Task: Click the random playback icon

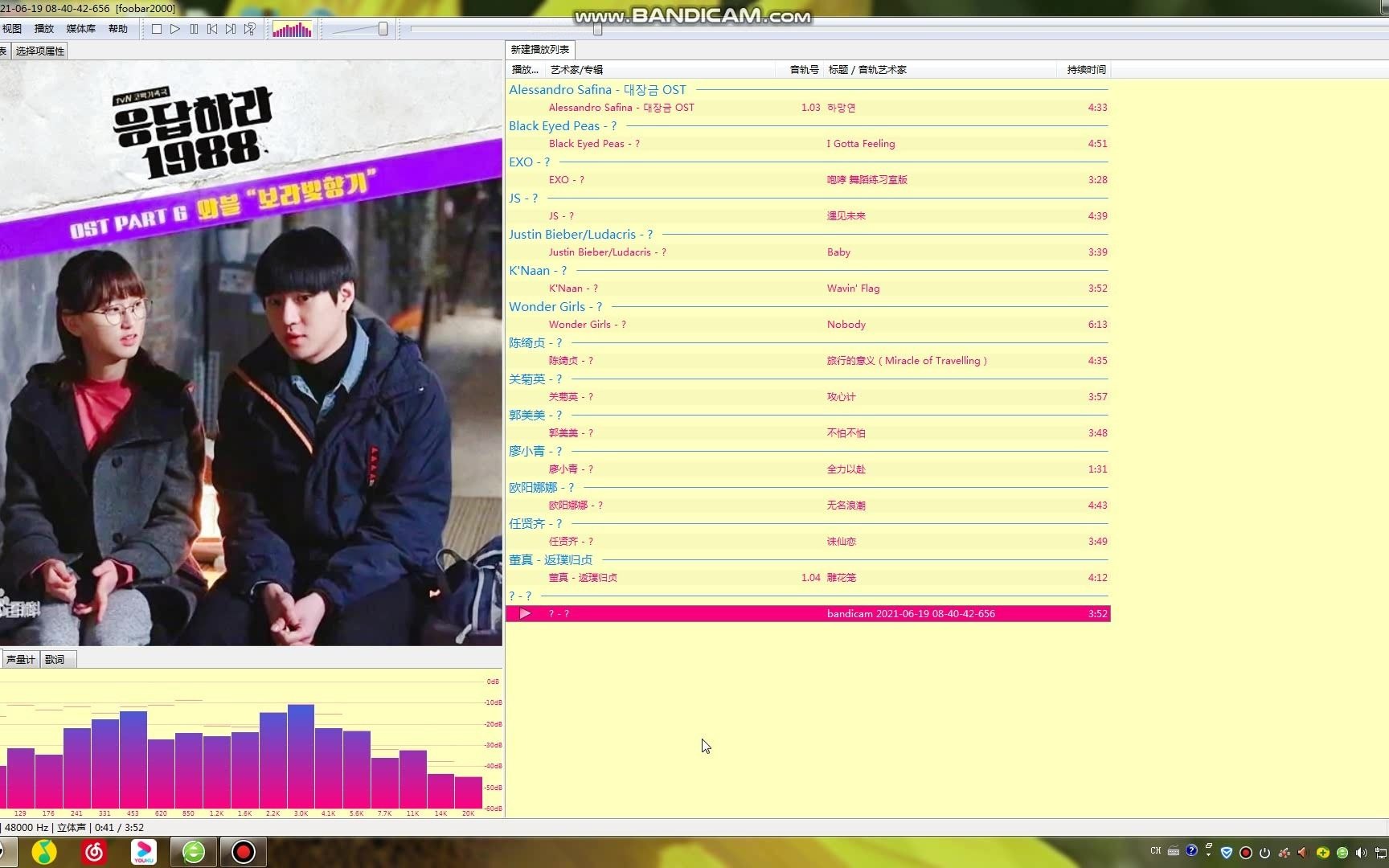Action: coord(250,29)
